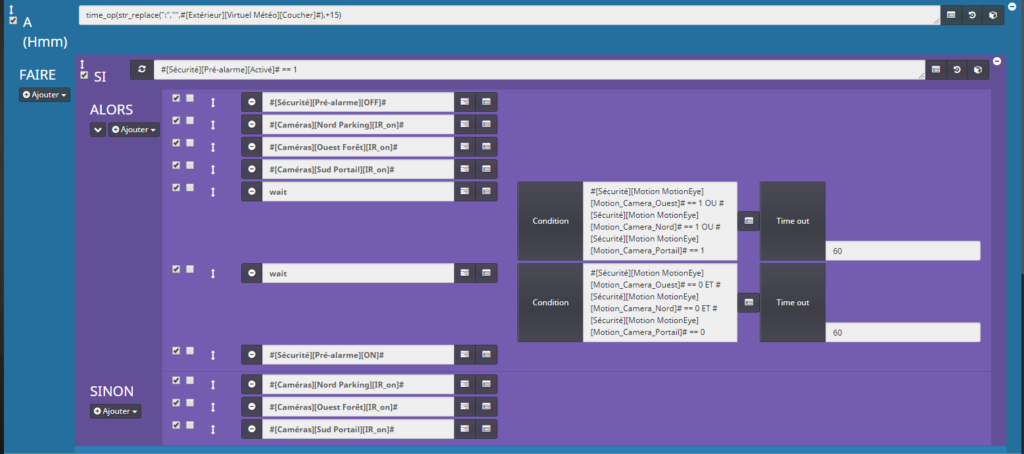Click the SINON heading text
The height and width of the screenshot is (454, 1024).
pyautogui.click(x=112, y=391)
